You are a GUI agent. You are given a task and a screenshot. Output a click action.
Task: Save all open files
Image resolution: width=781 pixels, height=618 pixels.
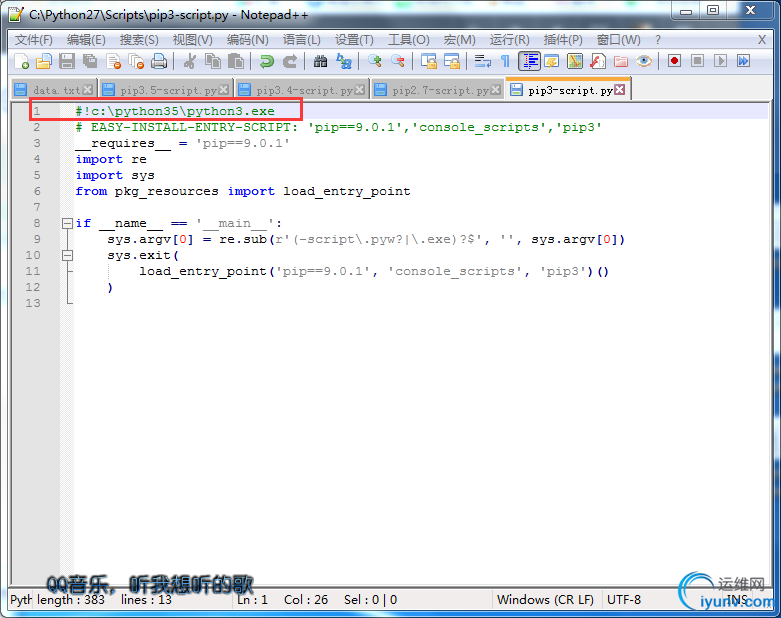(x=90, y=61)
